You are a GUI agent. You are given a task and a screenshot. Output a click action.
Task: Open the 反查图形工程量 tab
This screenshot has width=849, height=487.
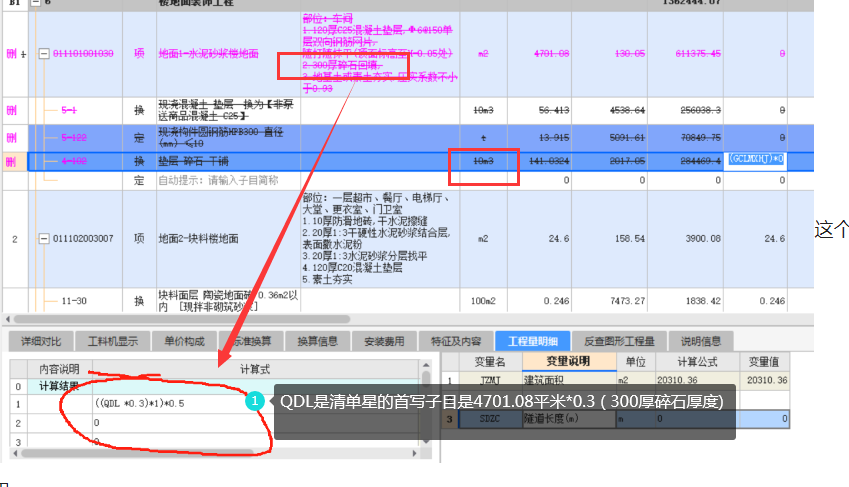pos(619,341)
